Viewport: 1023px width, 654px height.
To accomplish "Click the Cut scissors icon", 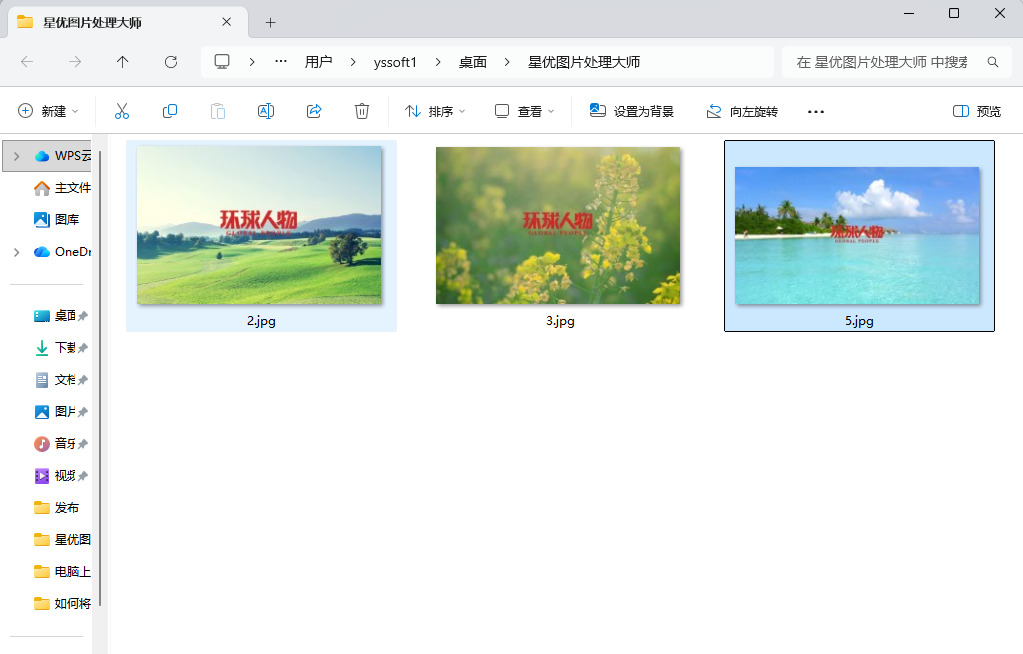I will pyautogui.click(x=122, y=111).
